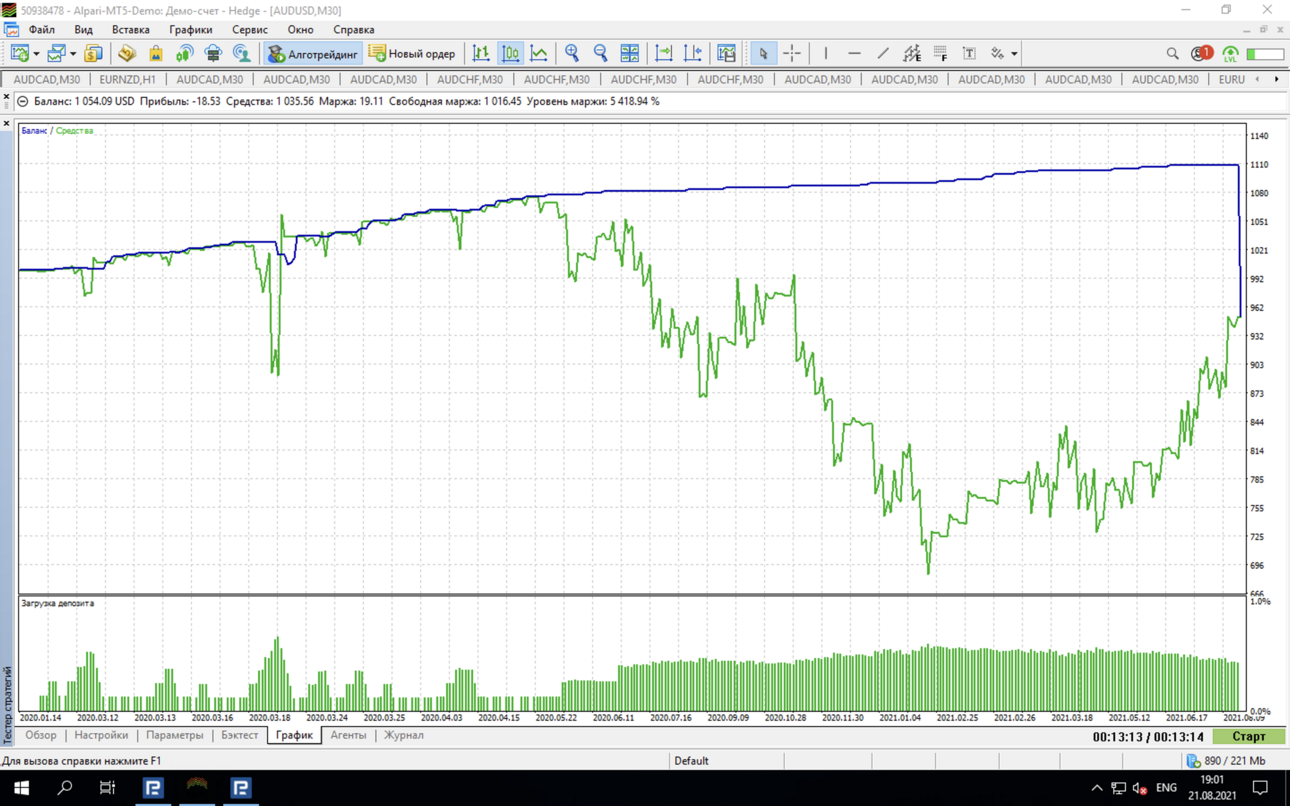Image resolution: width=1290 pixels, height=806 pixels.
Task: Click the connection status bar indicator
Action: [1265, 54]
